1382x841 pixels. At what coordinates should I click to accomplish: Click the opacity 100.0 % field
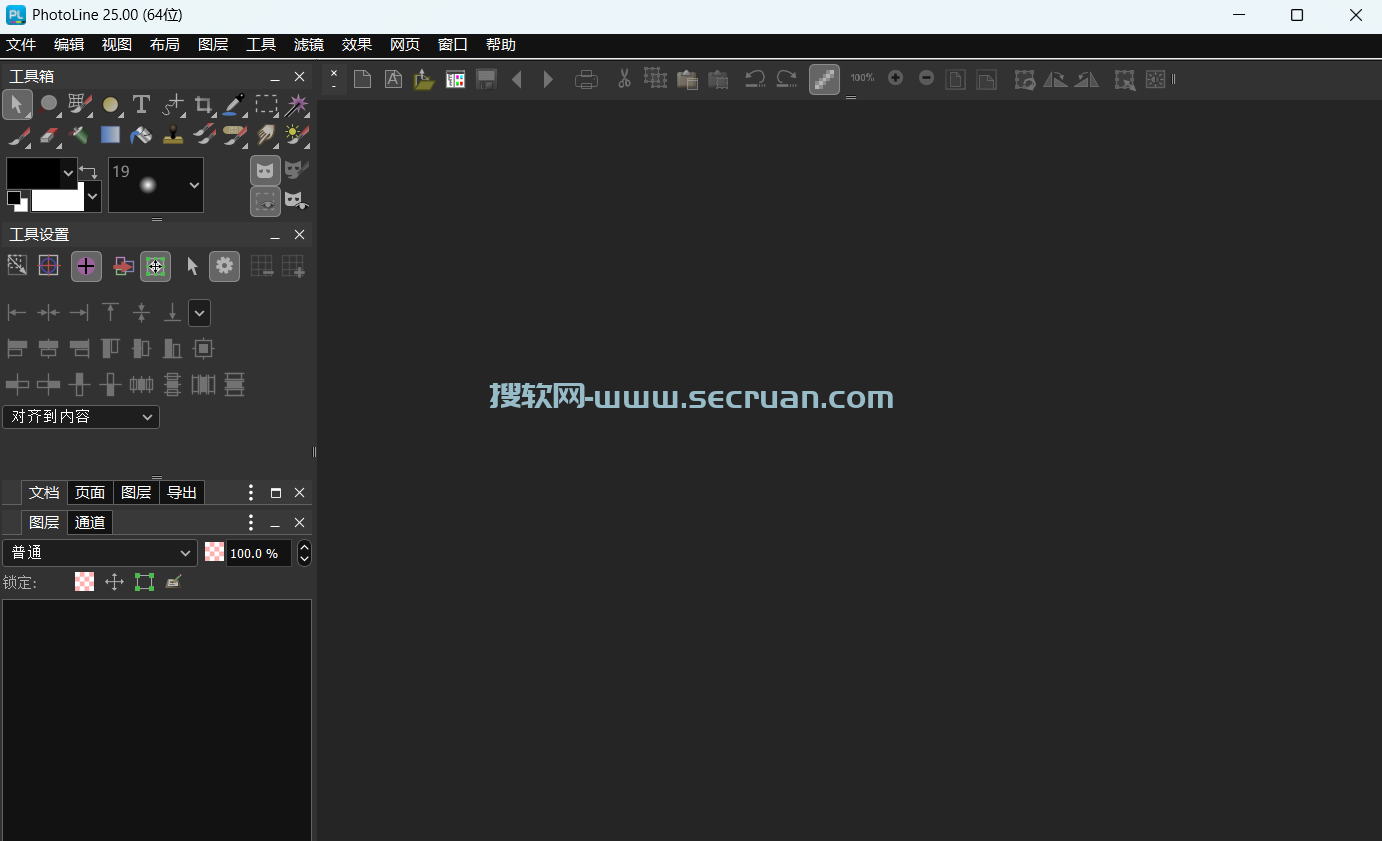point(259,553)
